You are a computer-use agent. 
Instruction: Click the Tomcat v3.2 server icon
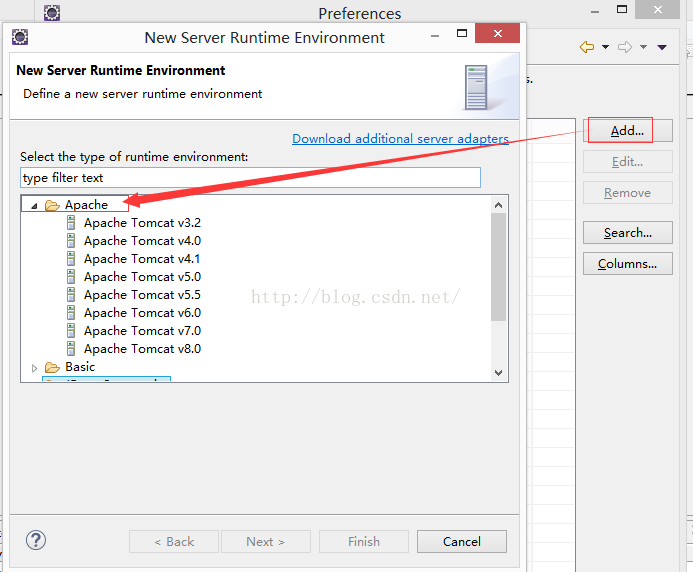(71, 222)
